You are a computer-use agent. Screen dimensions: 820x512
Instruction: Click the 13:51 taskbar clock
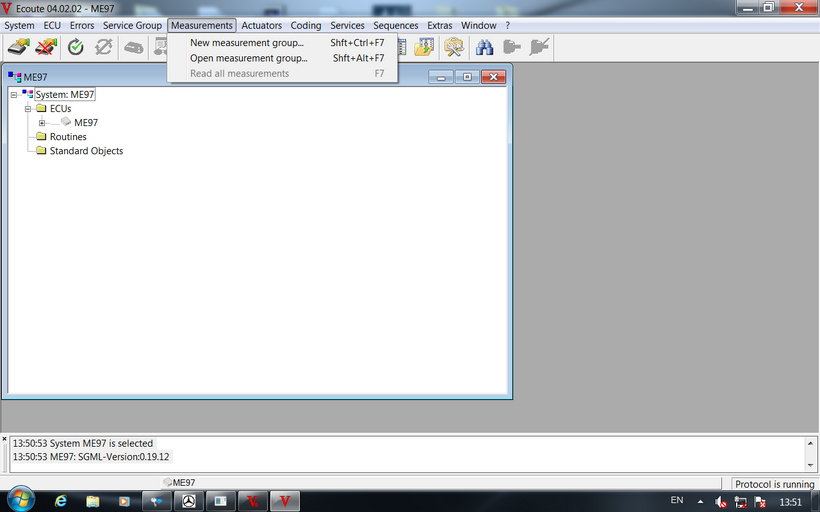point(790,502)
